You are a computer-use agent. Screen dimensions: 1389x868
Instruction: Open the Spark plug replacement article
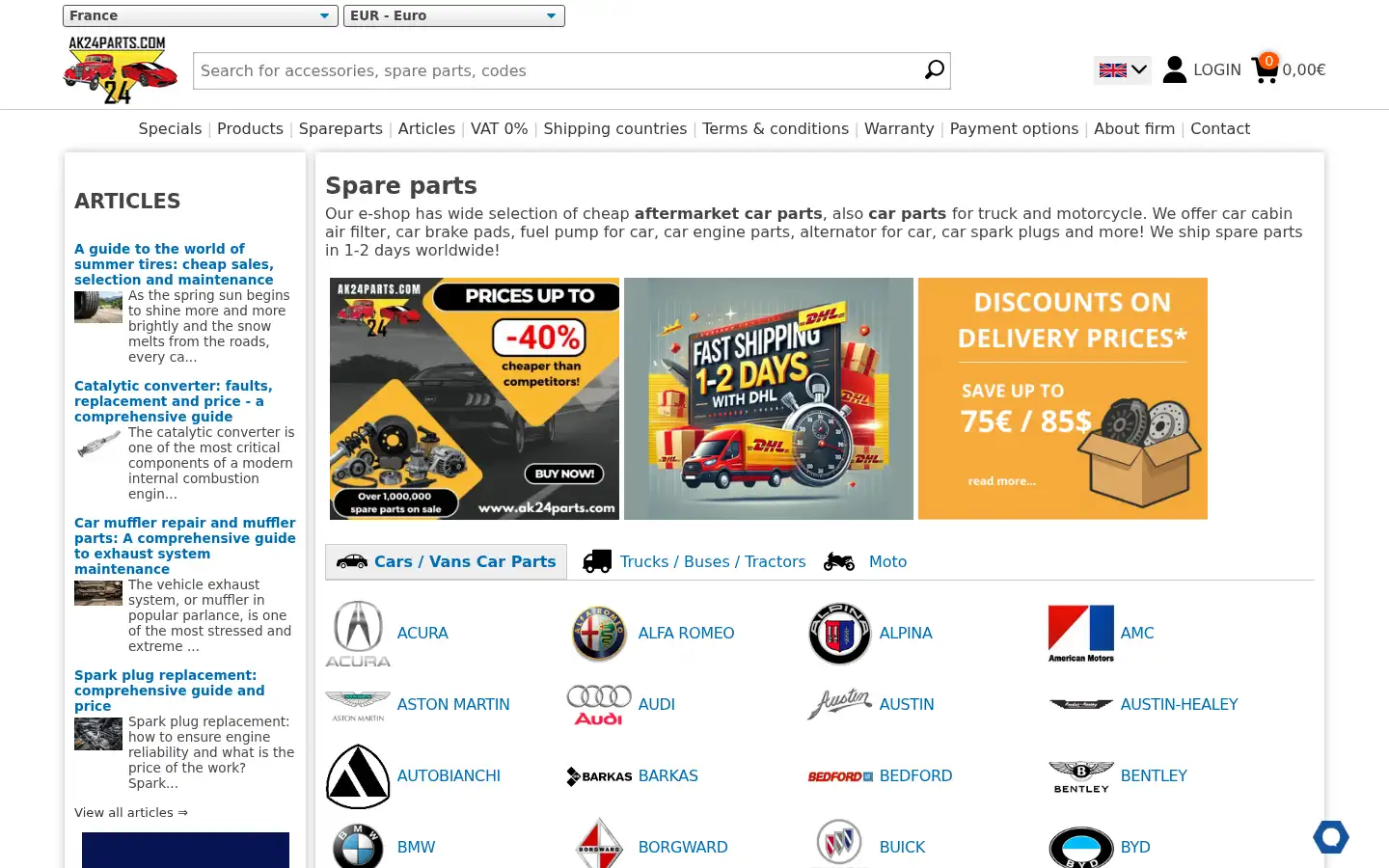pyautogui.click(x=169, y=691)
